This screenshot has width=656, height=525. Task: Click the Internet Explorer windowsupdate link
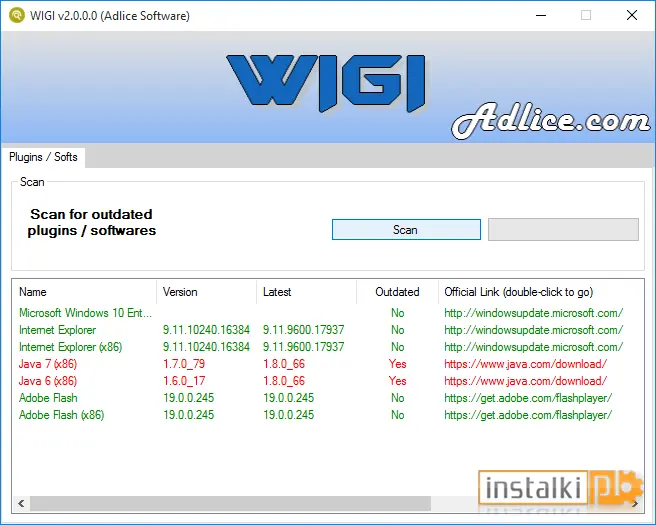tap(533, 330)
